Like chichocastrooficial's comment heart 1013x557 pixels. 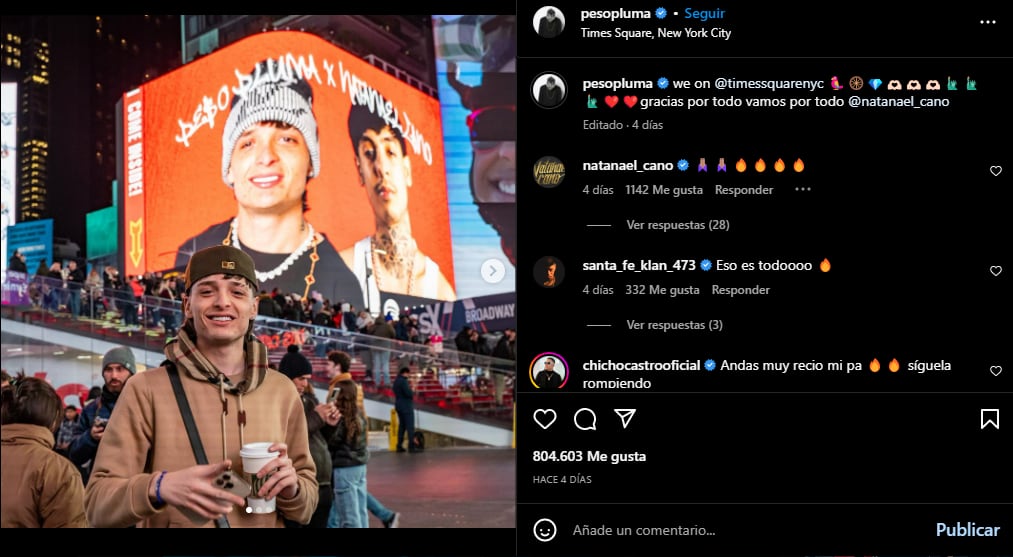point(996,370)
